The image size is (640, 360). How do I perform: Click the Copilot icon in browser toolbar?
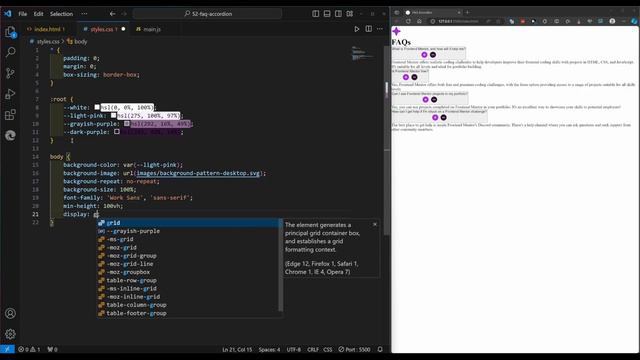634,21
